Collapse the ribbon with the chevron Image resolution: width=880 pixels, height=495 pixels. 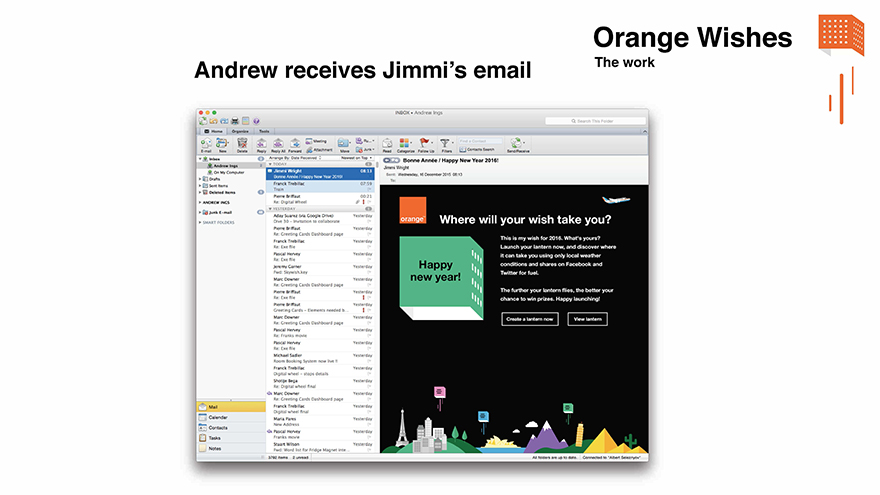tap(644, 131)
